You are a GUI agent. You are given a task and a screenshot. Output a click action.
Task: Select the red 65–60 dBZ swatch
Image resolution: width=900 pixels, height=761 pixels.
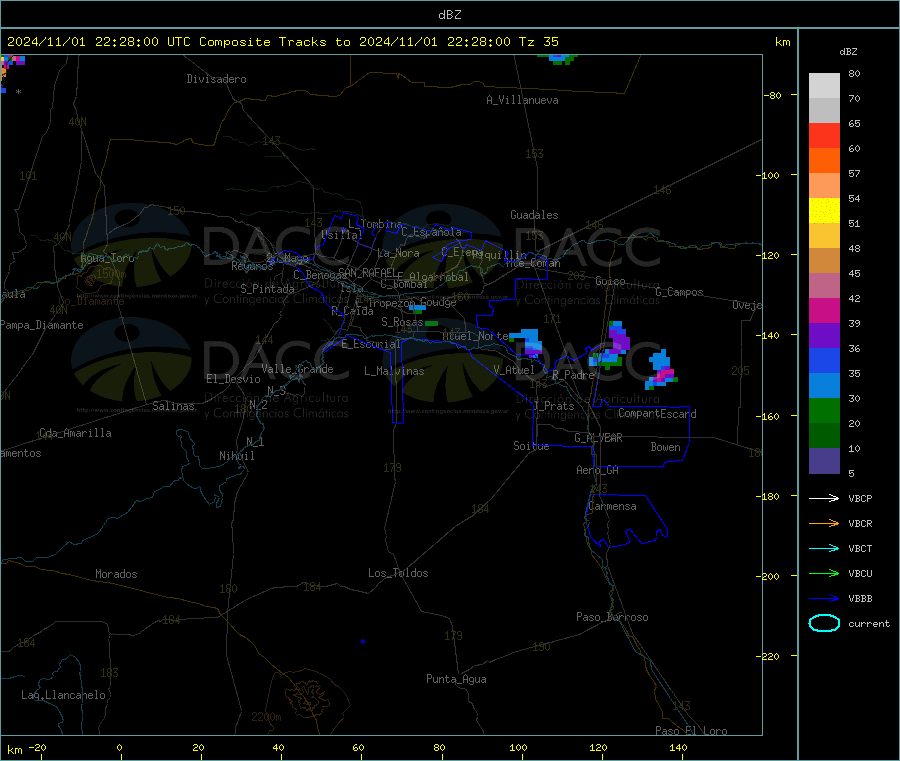pyautogui.click(x=824, y=135)
